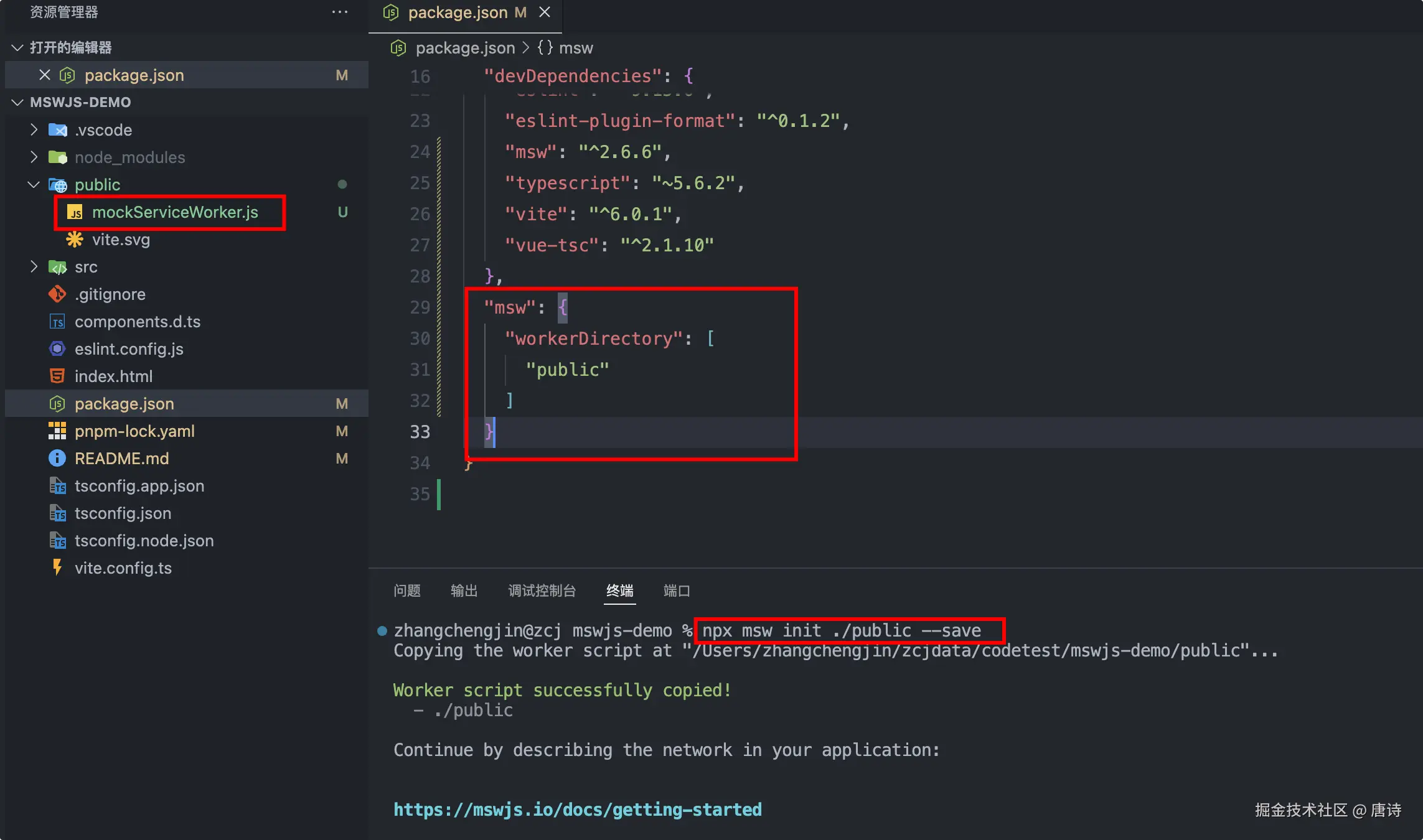Click the index.html HTML5 icon
This screenshot has height=840, width=1423.
pyautogui.click(x=57, y=376)
